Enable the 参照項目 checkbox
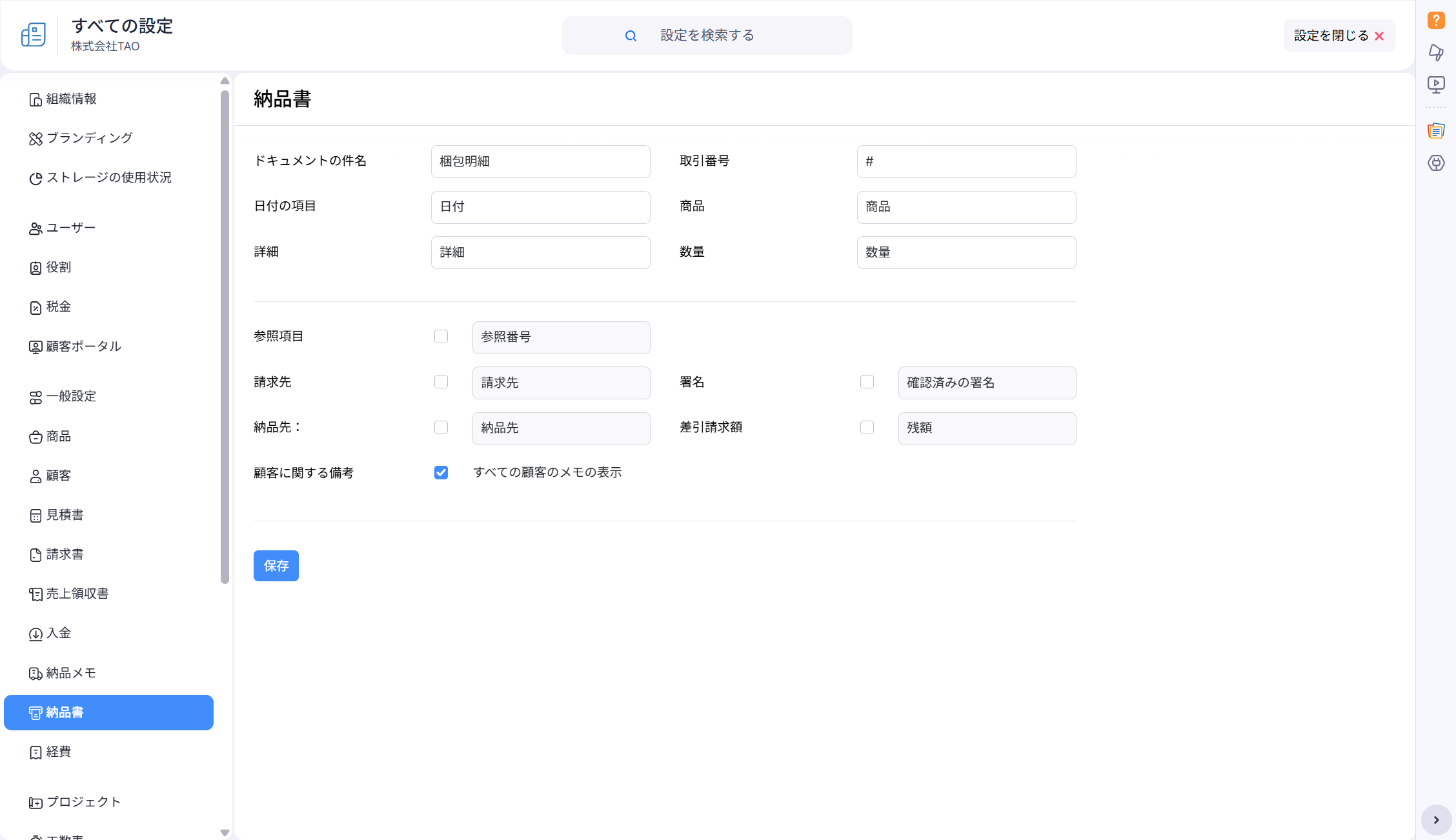The image size is (1456, 840). (441, 337)
